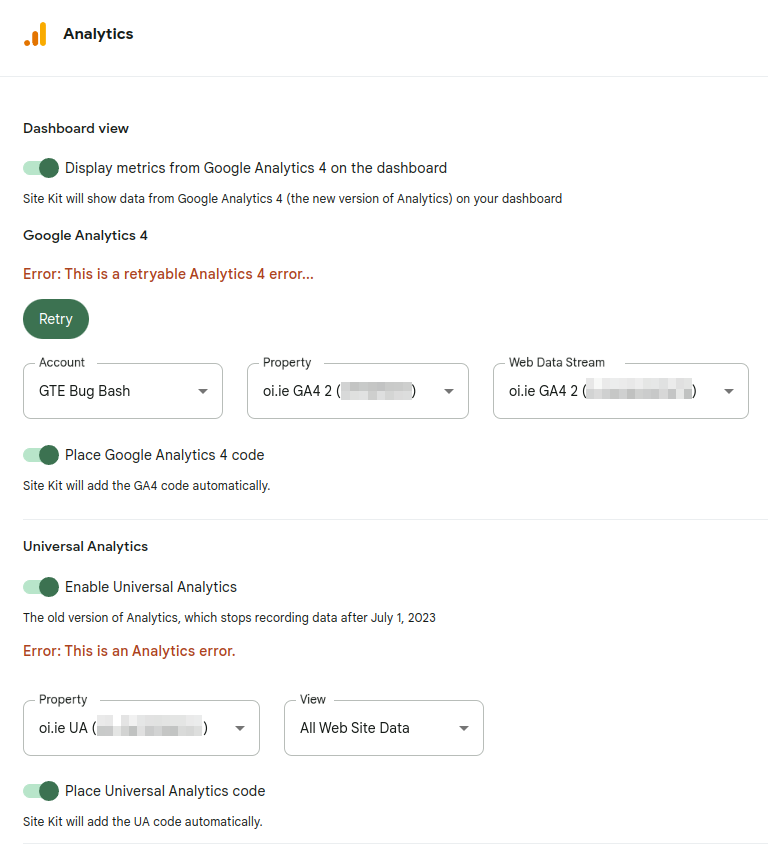Disable "Display metrics from Google Analytics 4"
The image size is (768, 847).
[x=40, y=168]
